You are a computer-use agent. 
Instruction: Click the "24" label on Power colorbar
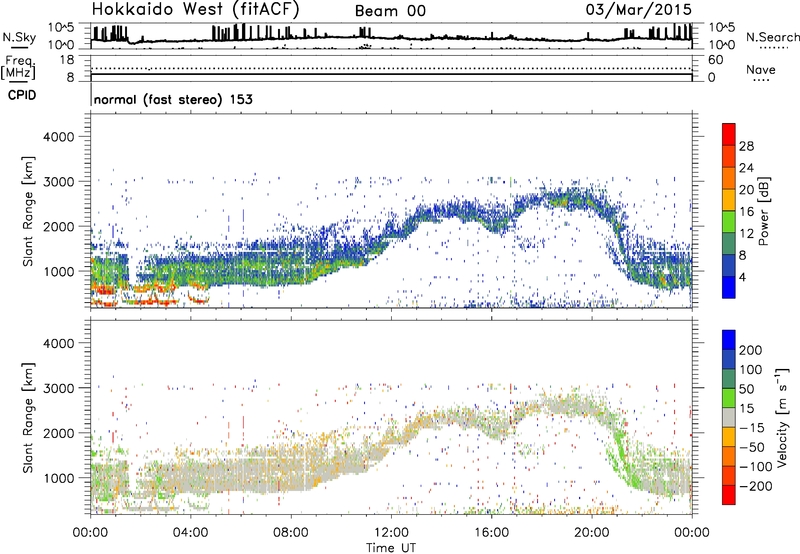(746, 168)
